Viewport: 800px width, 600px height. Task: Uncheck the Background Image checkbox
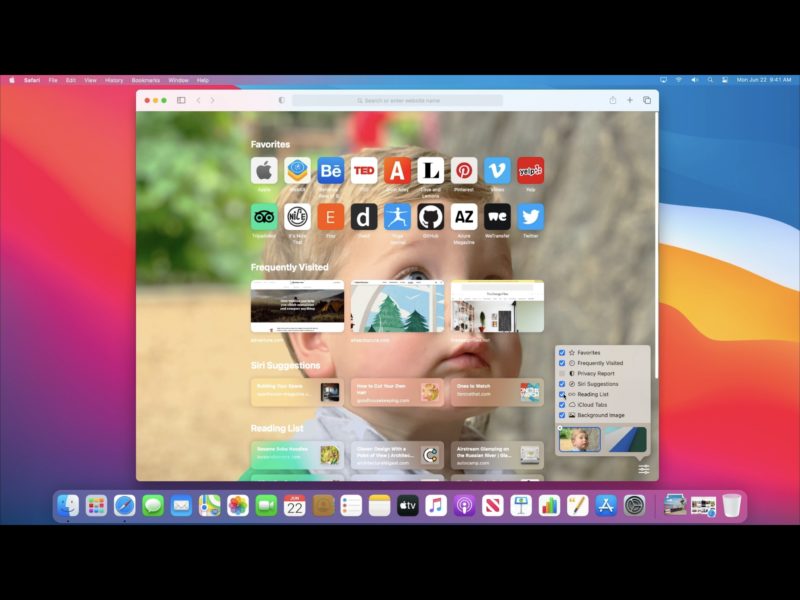point(562,415)
